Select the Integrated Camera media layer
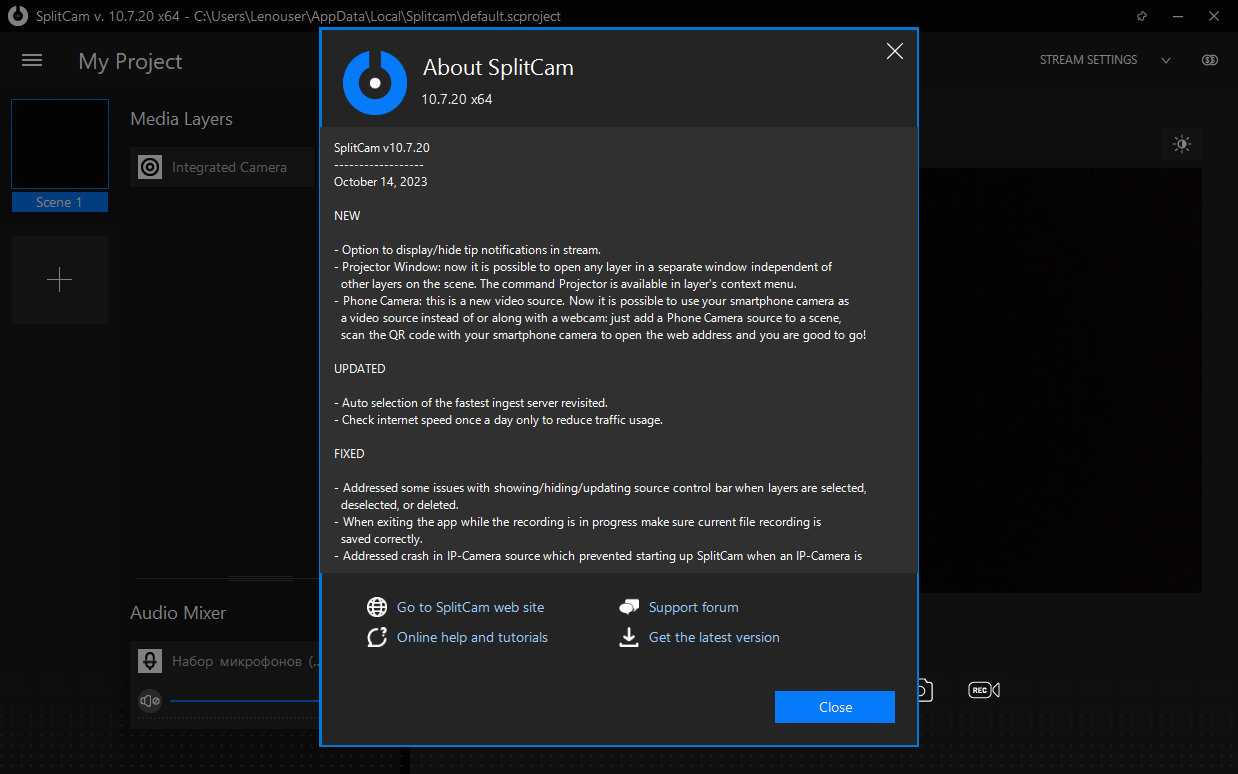This screenshot has height=774, width=1238. point(228,167)
